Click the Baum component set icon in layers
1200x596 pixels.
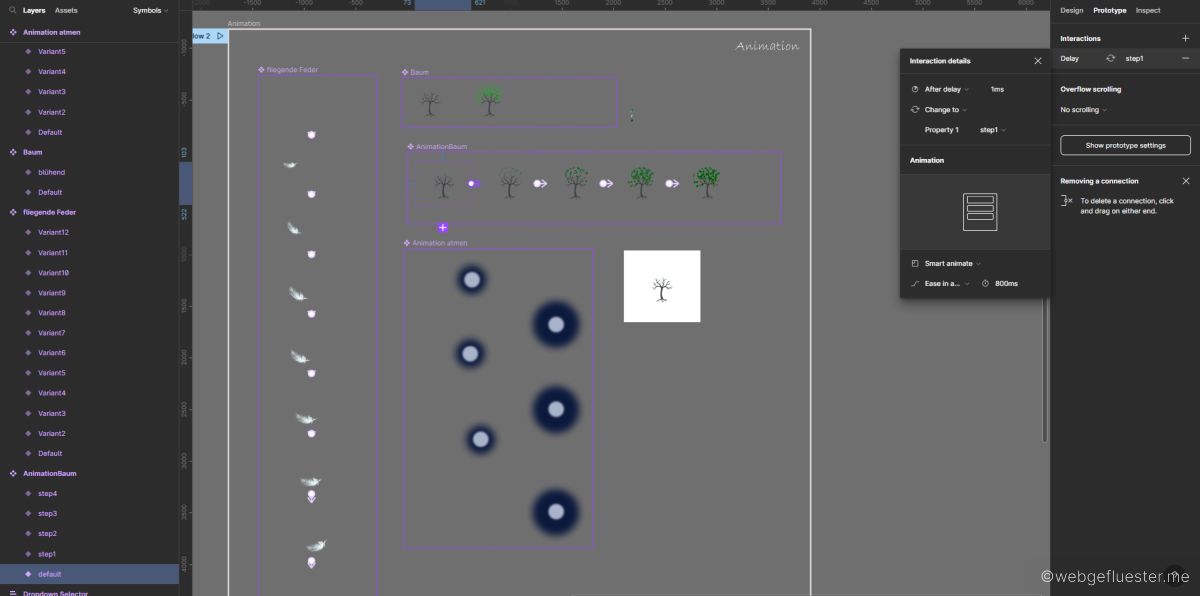tap(13, 152)
